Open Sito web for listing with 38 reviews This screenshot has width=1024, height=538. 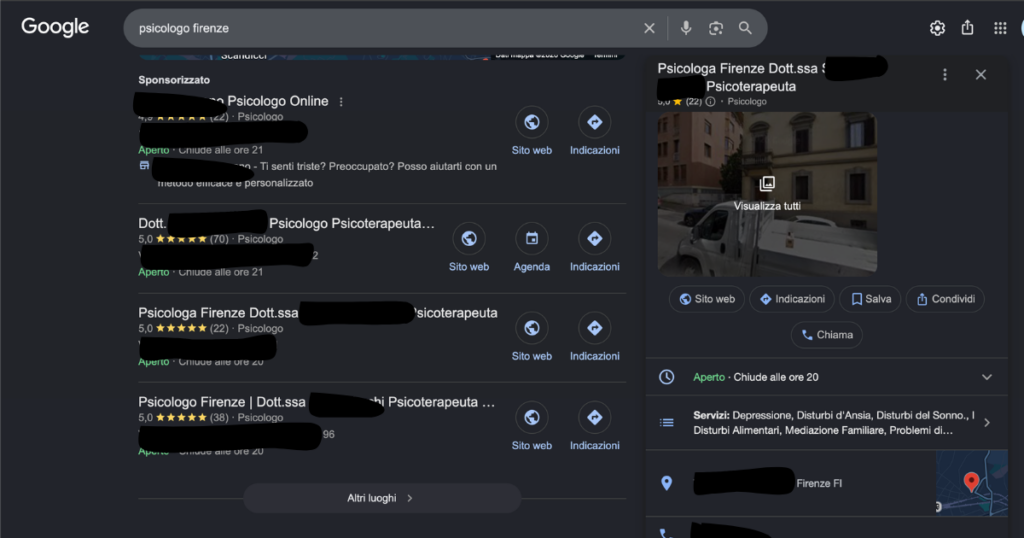(532, 428)
